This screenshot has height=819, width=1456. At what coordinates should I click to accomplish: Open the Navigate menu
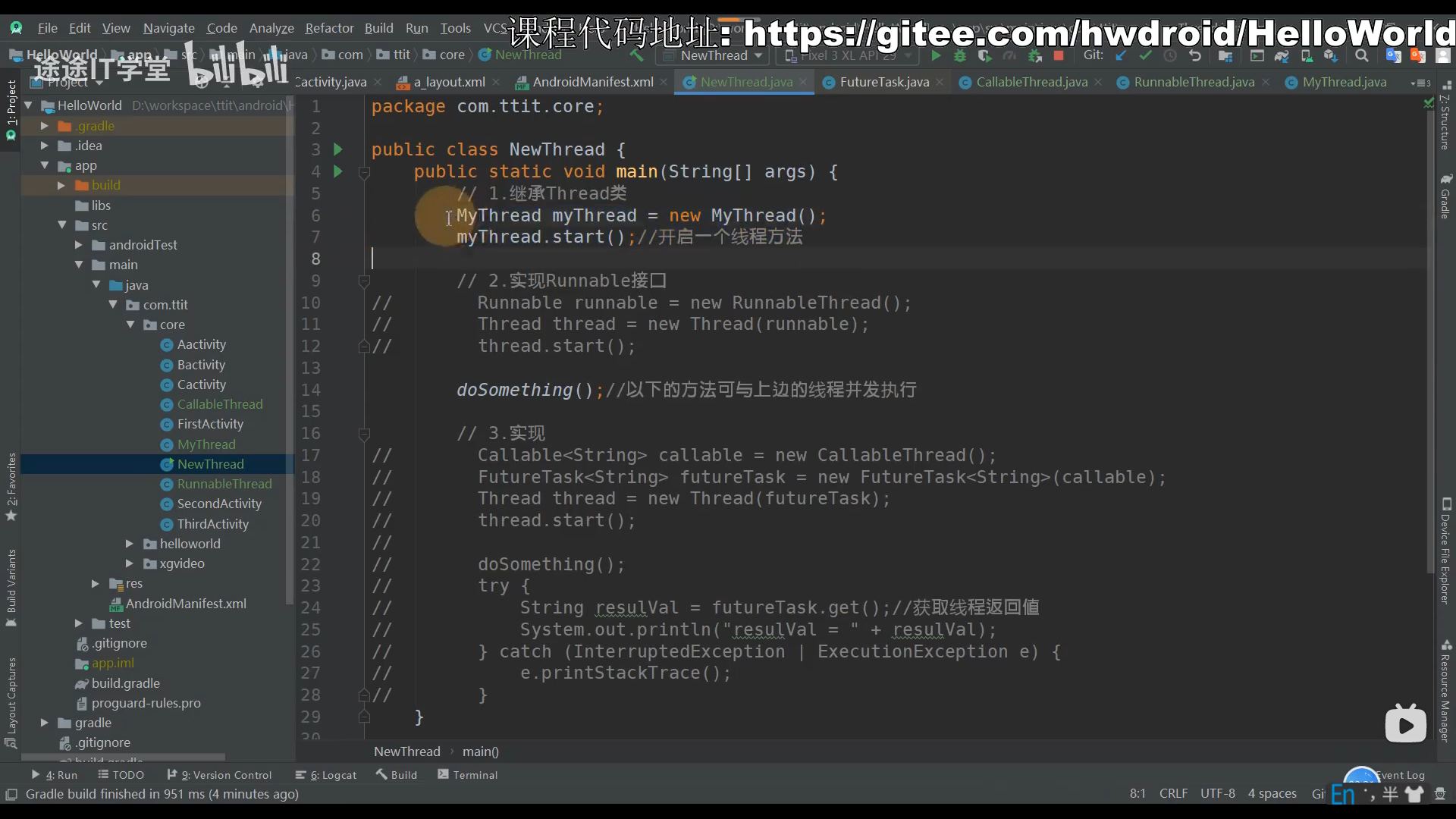[168, 28]
